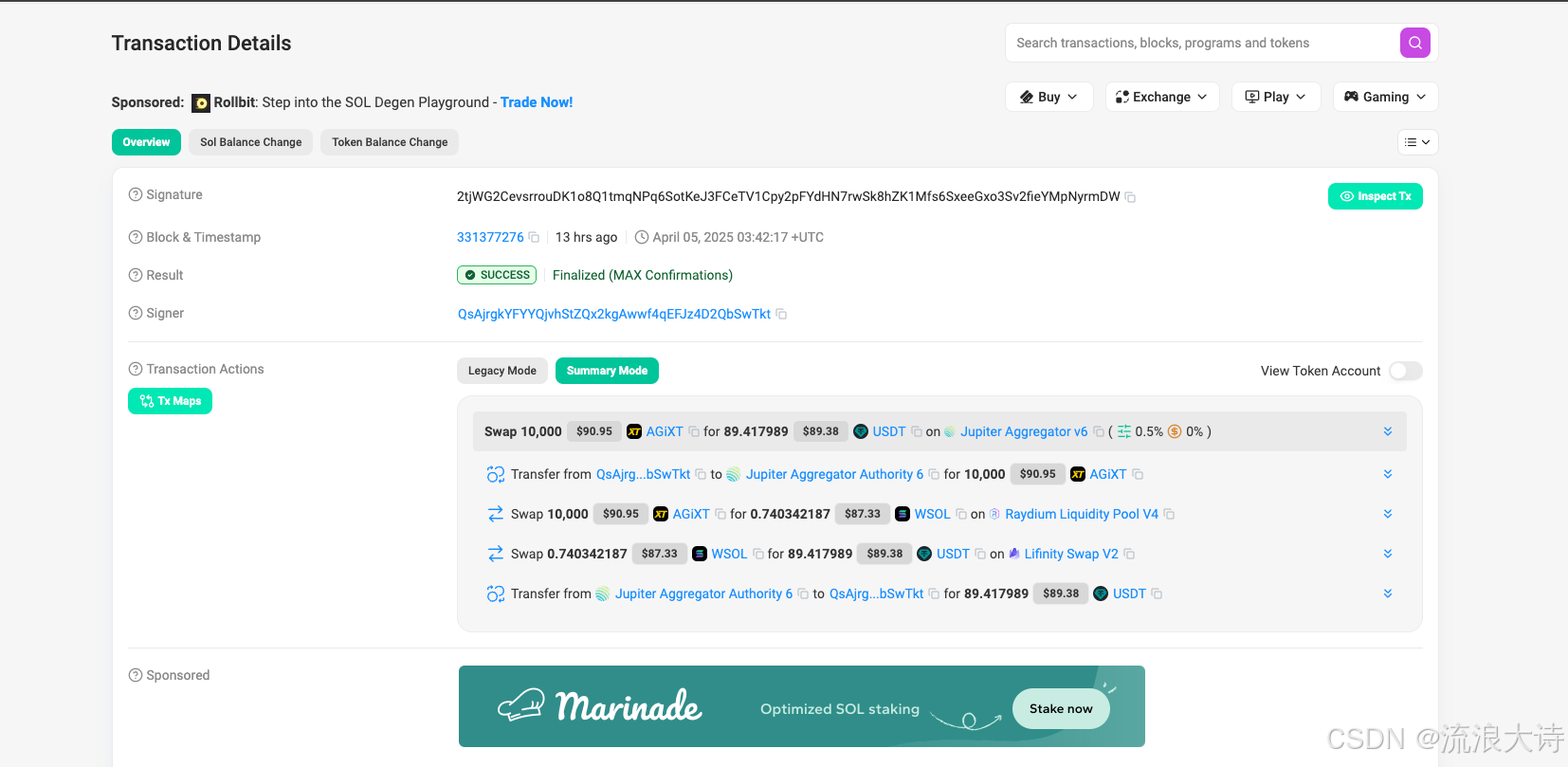Click the Block & Timestamp help icon

tap(136, 237)
